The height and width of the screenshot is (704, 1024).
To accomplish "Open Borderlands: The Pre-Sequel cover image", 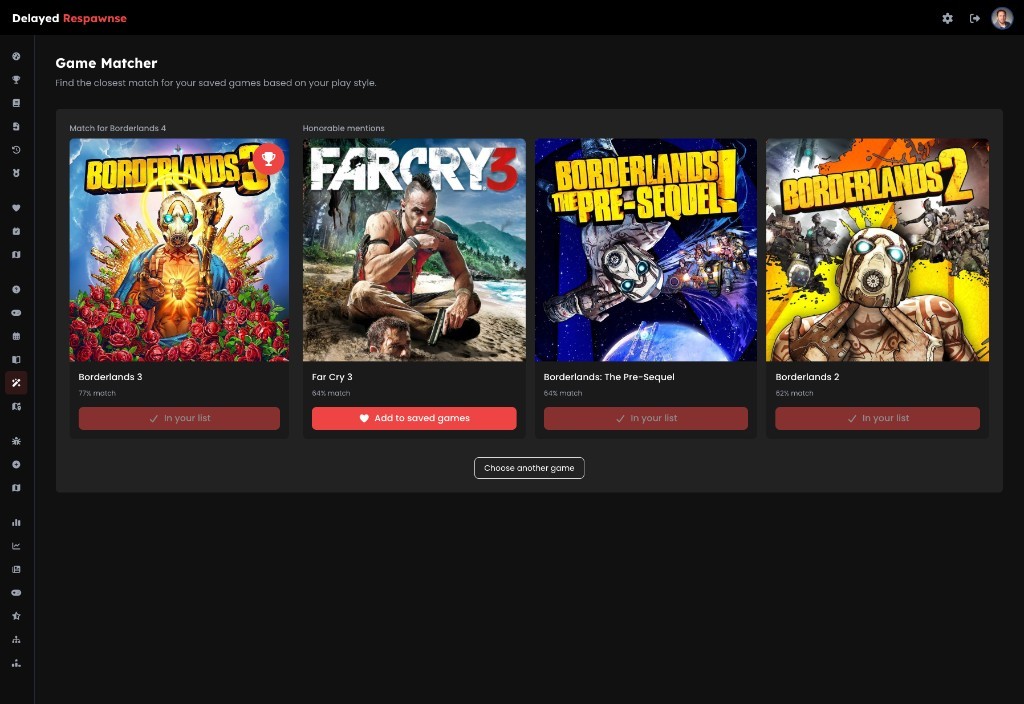I will pyautogui.click(x=646, y=249).
